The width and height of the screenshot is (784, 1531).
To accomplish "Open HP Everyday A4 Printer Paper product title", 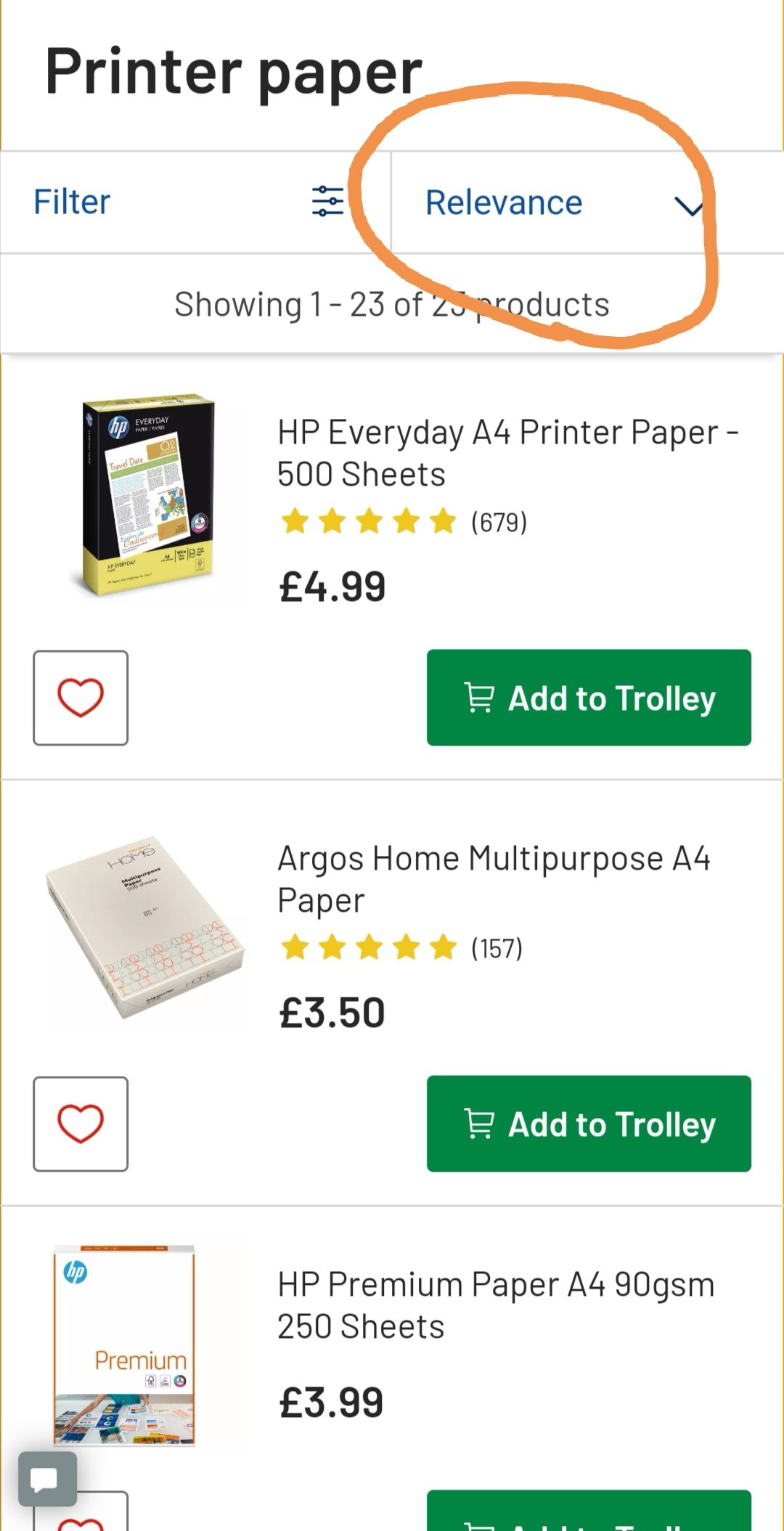I will (508, 453).
